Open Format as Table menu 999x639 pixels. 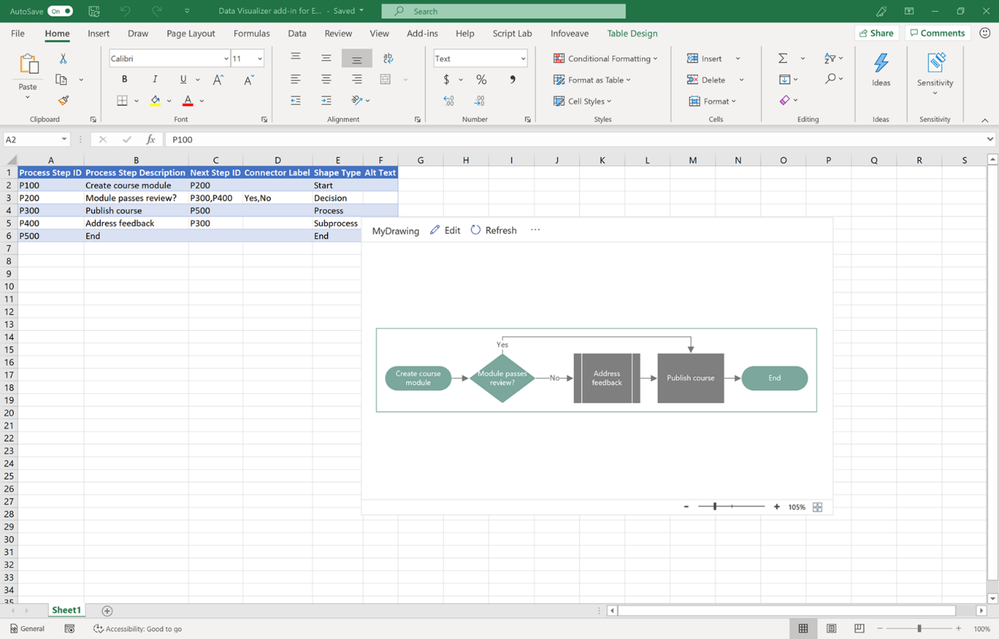[592, 80]
